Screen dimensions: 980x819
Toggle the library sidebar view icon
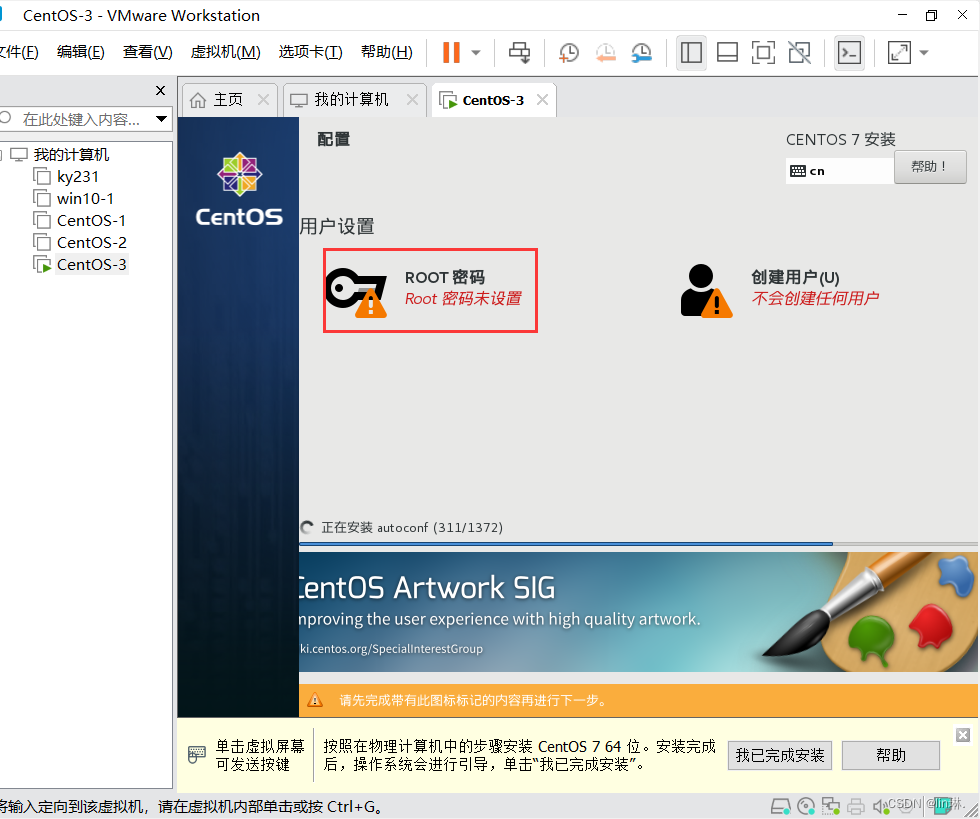[x=691, y=53]
